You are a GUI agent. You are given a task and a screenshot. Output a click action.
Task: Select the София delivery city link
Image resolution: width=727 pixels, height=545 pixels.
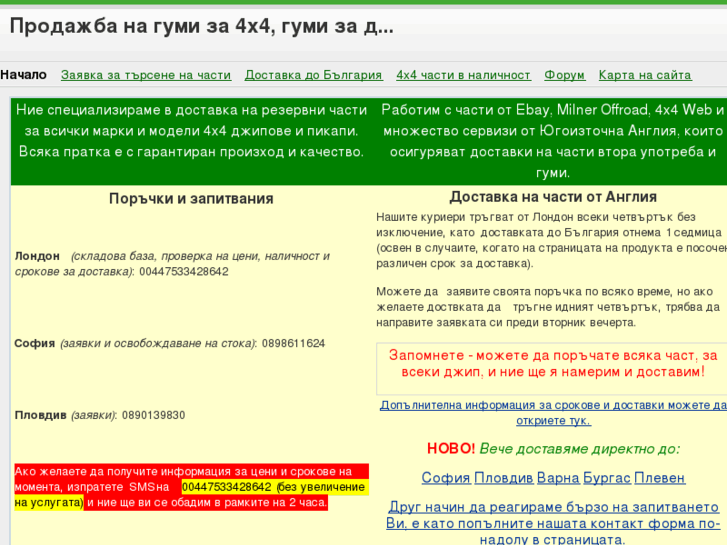tap(446, 478)
